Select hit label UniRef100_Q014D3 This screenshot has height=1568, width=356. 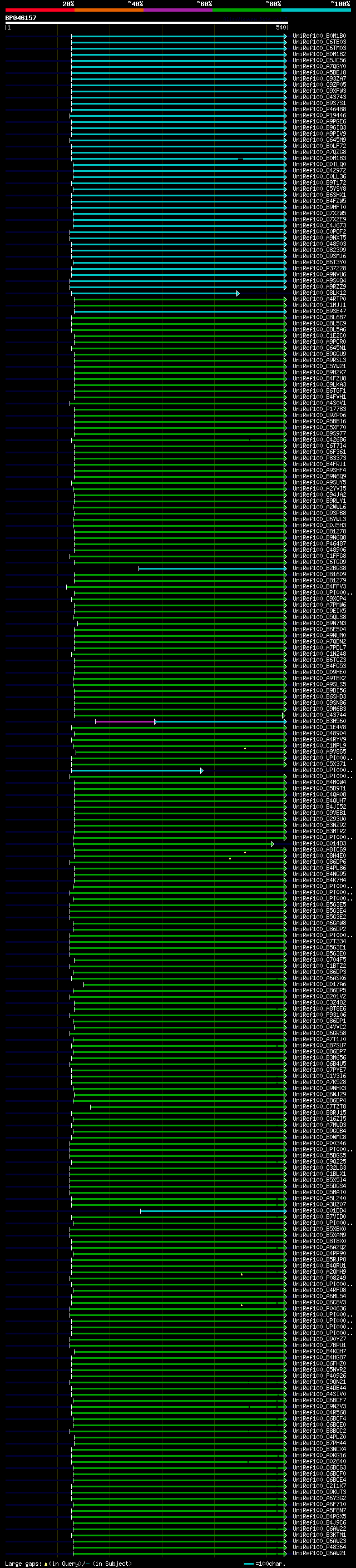tap(319, 844)
